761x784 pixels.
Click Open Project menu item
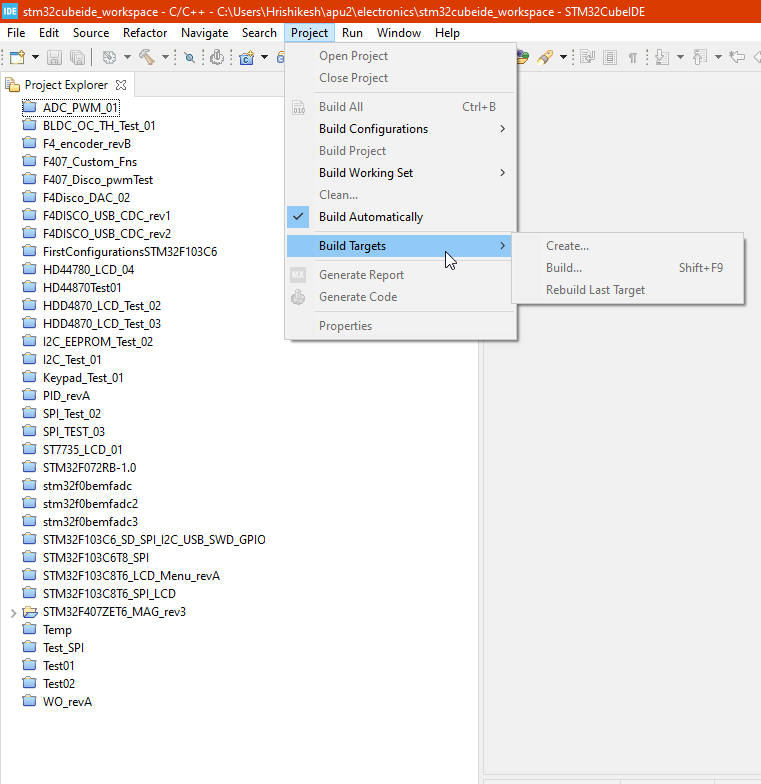[401, 56]
